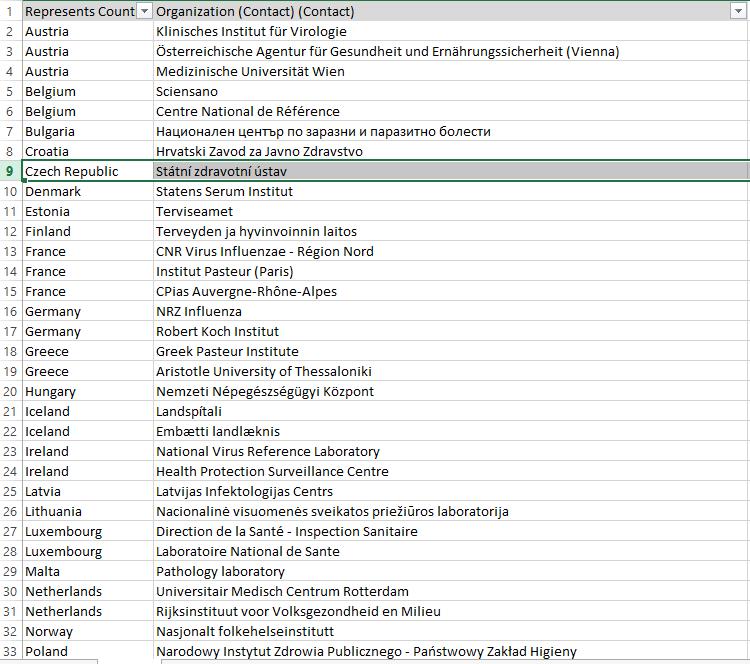This screenshot has width=750, height=664.
Task: Select the Lithuania cell
Action: tap(88, 511)
